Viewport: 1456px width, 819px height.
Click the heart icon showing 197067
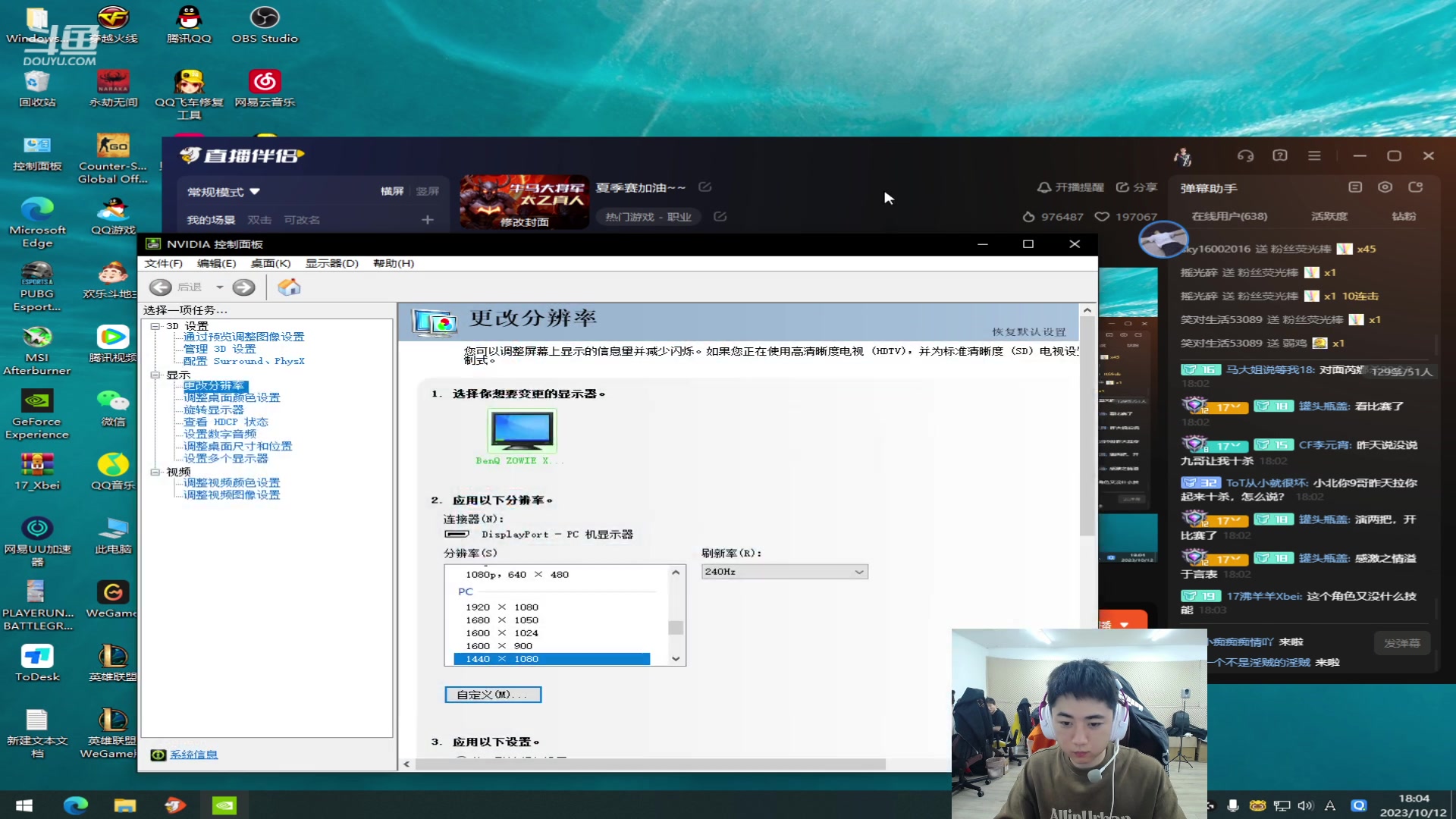pyautogui.click(x=1101, y=216)
